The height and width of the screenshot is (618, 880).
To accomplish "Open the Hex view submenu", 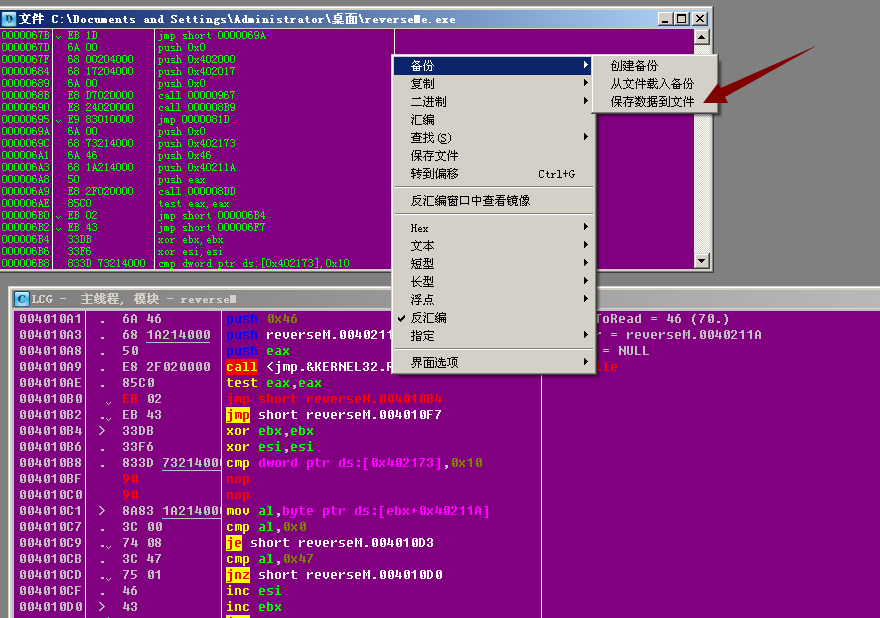I will point(493,228).
